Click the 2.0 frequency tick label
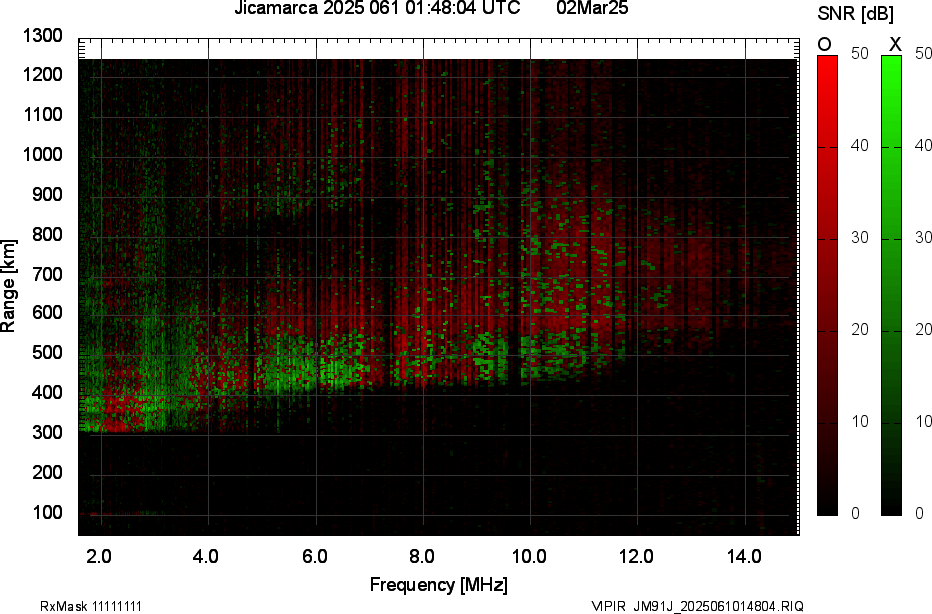This screenshot has height=614, width=932. 99,557
